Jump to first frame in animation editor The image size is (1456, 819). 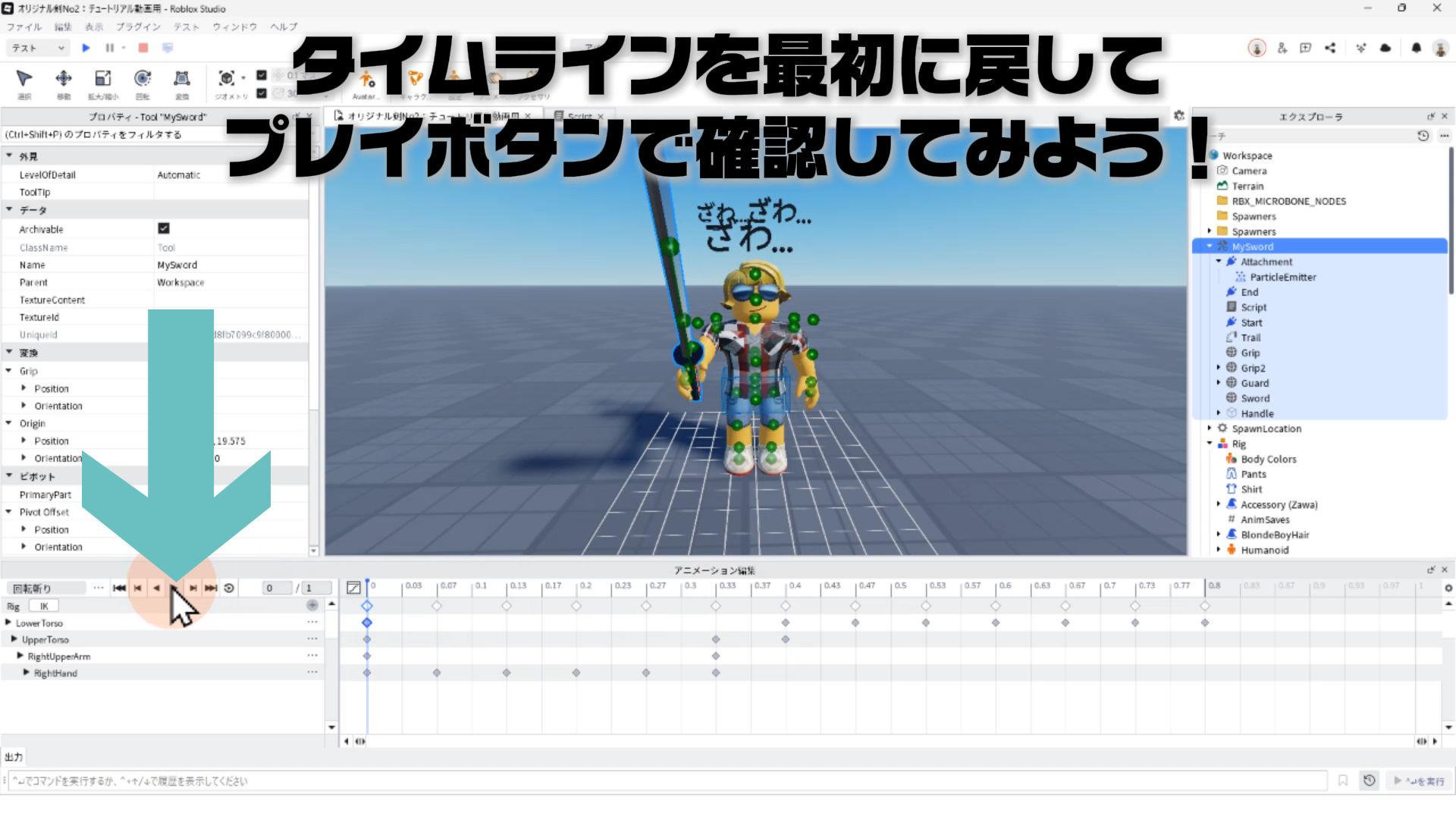click(119, 588)
